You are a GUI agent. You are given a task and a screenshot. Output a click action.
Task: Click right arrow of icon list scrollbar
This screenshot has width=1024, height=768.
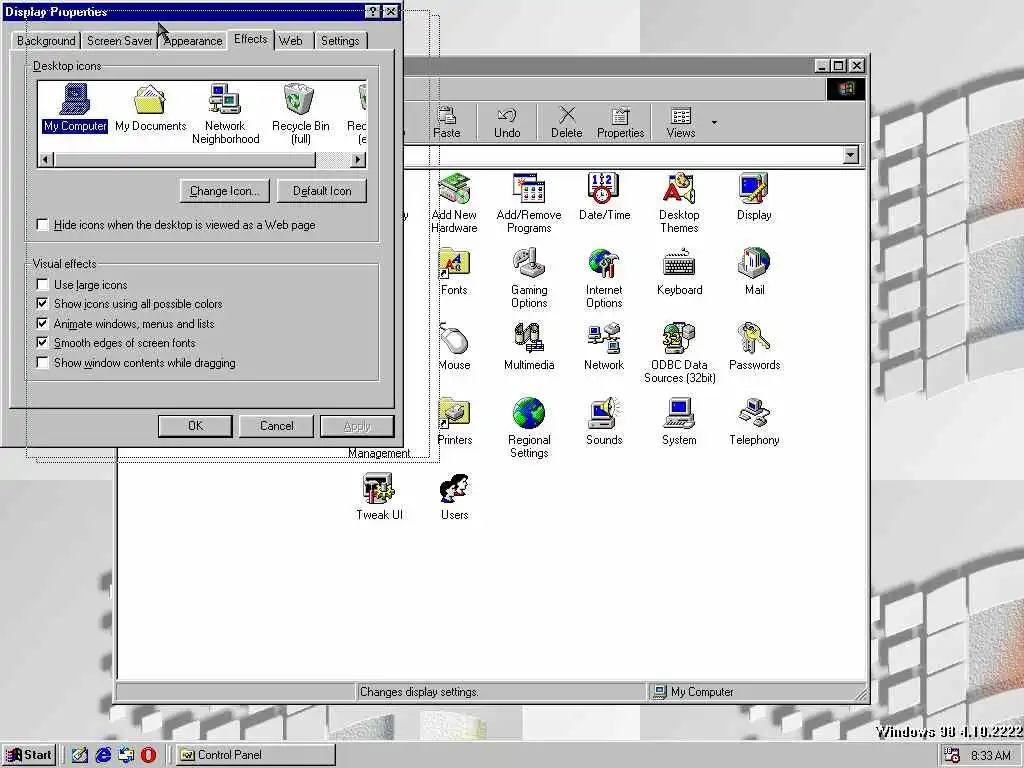coord(357,159)
